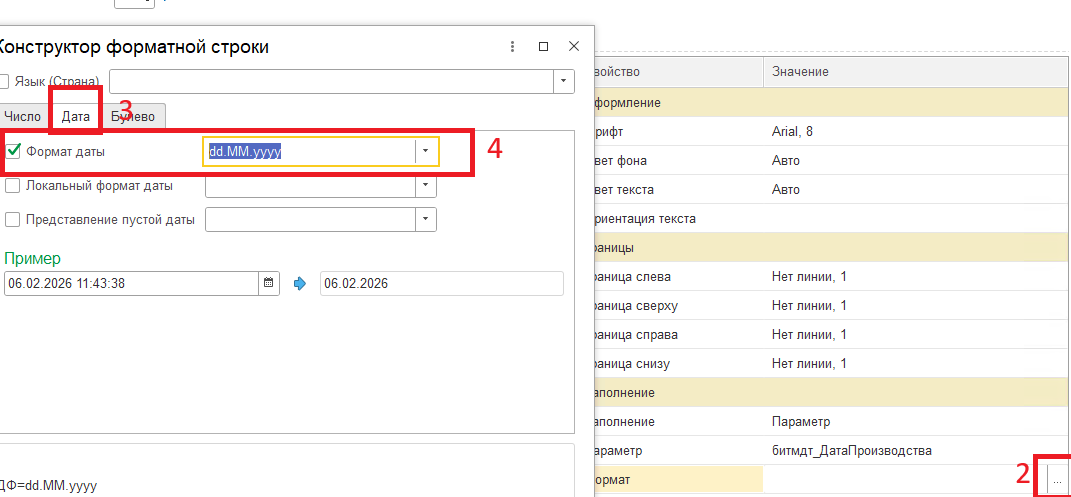Open the Язык (Страна) dropdown list

point(564,81)
